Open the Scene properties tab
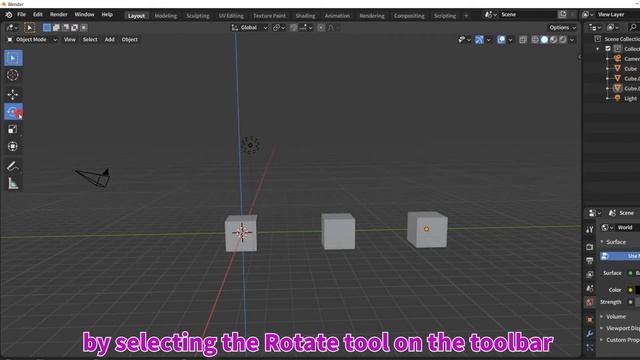Image resolution: width=640 pixels, height=360 pixels. [x=589, y=289]
